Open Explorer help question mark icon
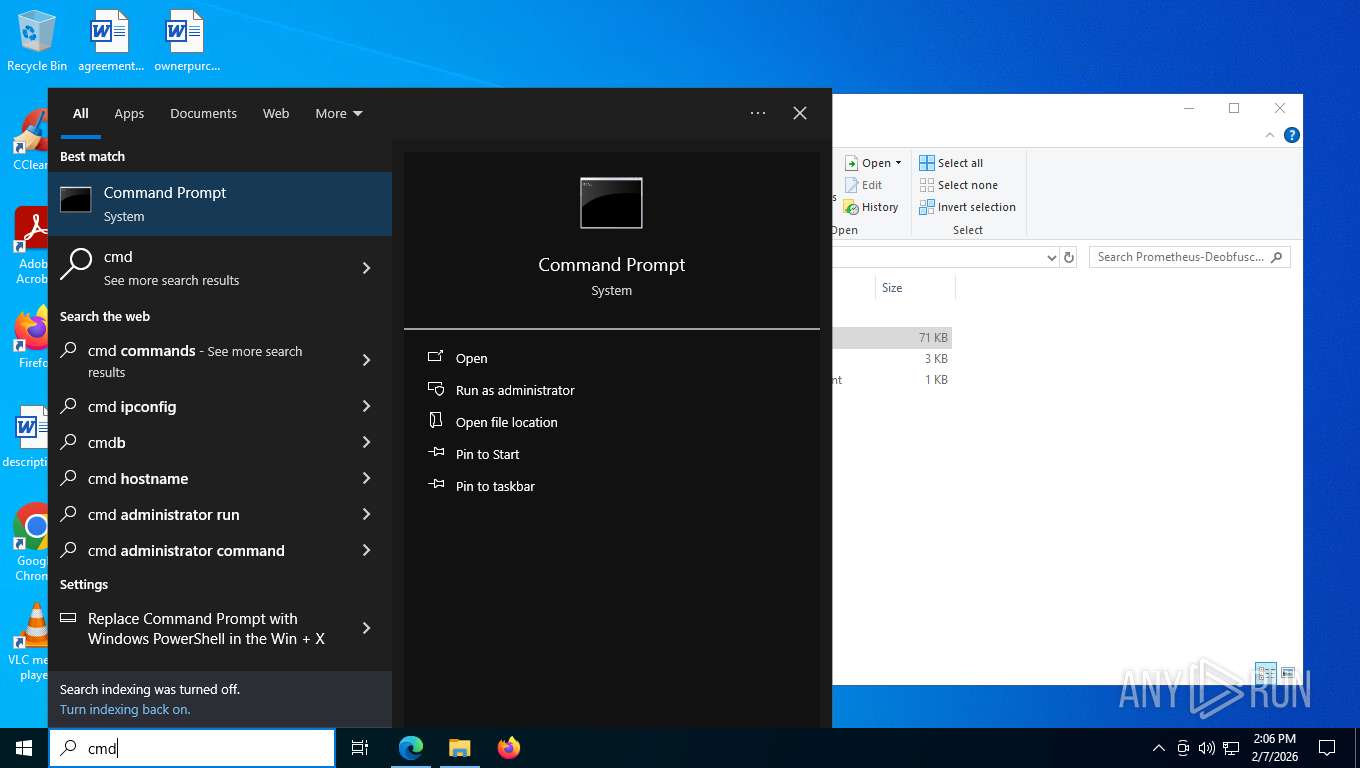1360x768 pixels. point(1292,135)
